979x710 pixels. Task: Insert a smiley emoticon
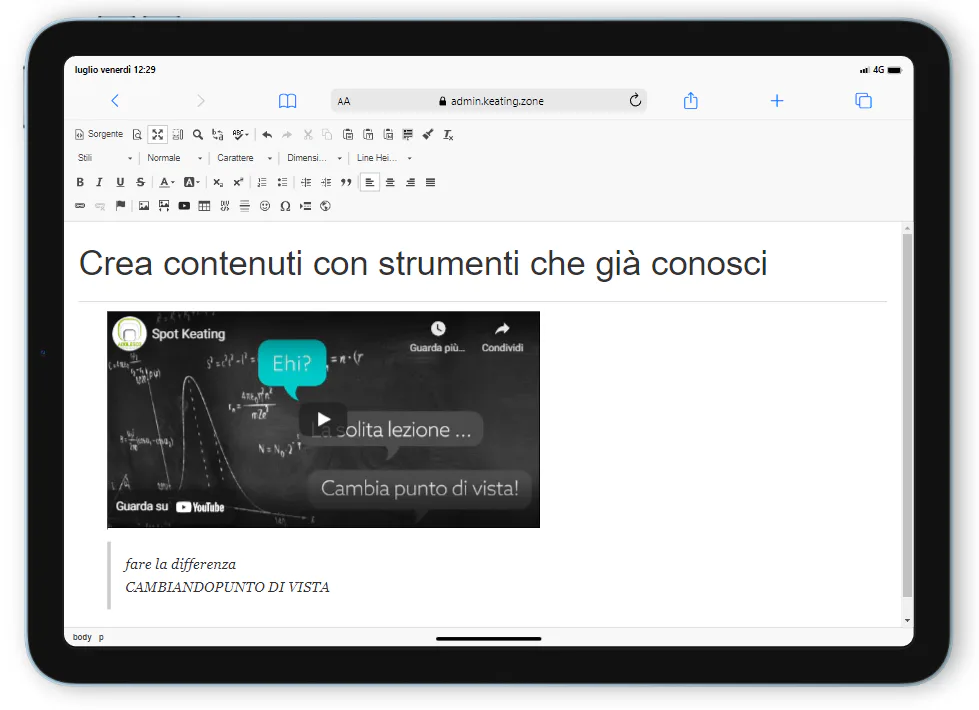(x=265, y=206)
